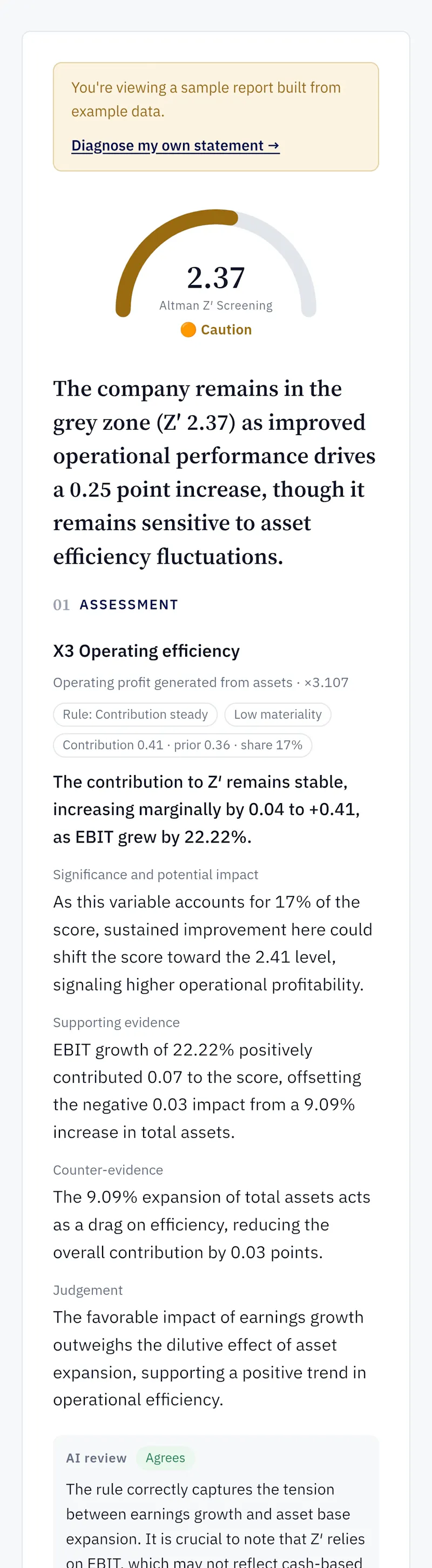This screenshot has width=432, height=1568.
Task: Click the 01 section number
Action: [x=62, y=605]
